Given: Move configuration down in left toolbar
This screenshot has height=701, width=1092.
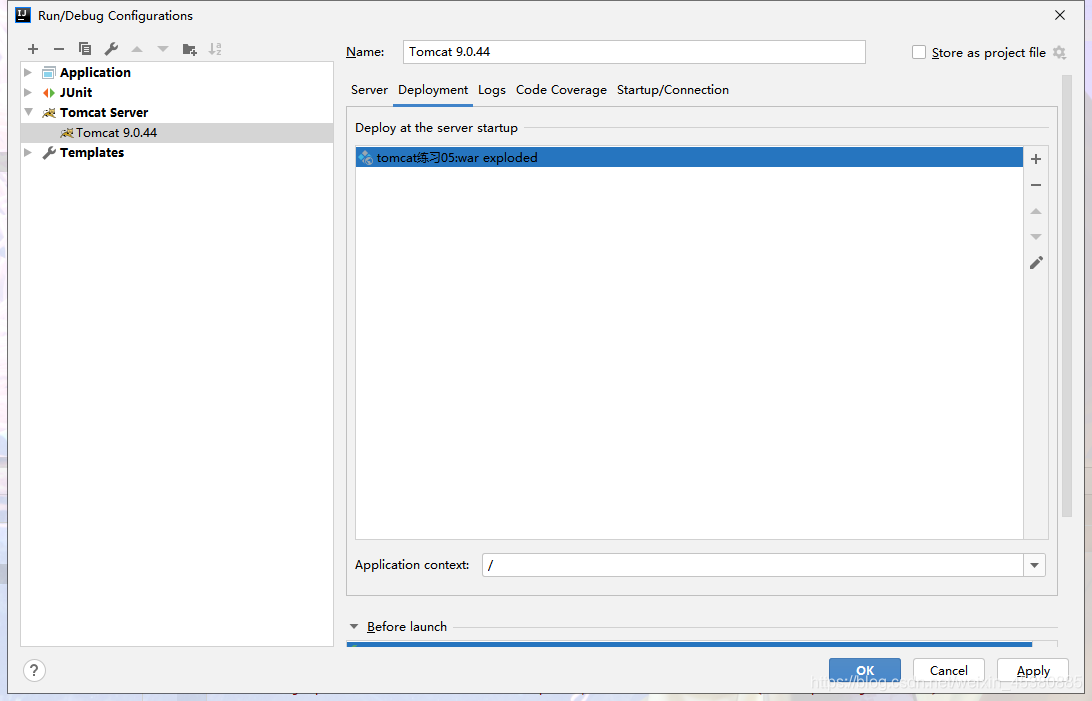Looking at the screenshot, I should coord(163,49).
